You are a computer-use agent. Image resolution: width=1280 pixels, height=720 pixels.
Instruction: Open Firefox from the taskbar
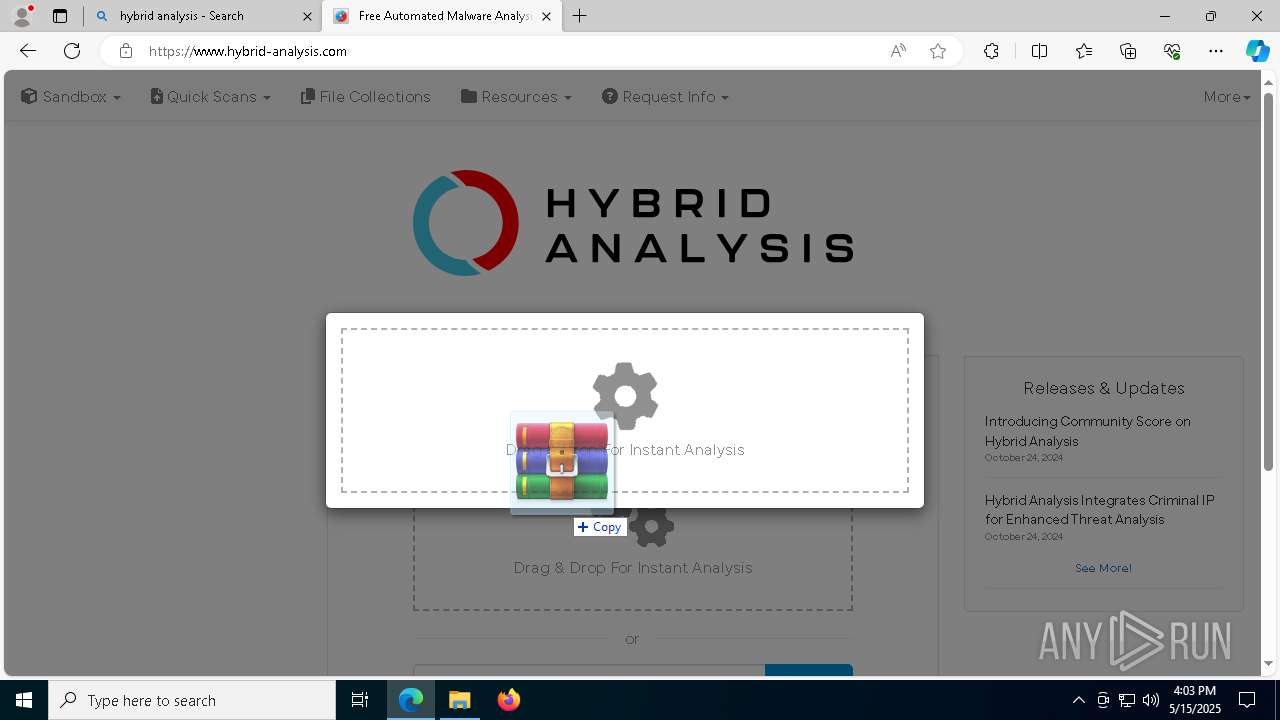point(509,700)
